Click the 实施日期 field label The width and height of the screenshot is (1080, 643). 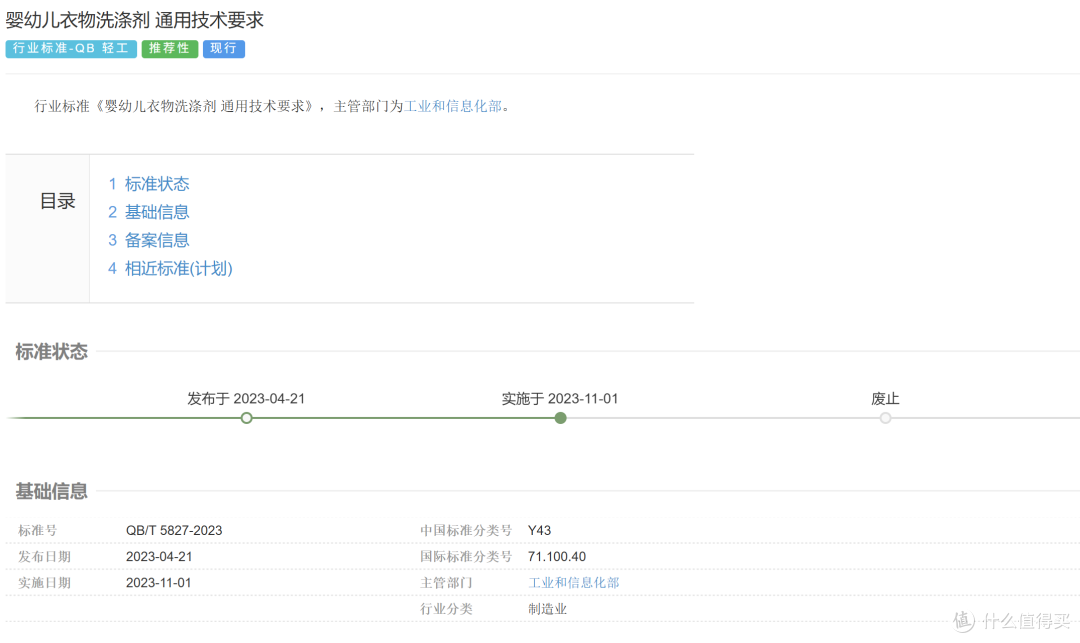point(44,583)
